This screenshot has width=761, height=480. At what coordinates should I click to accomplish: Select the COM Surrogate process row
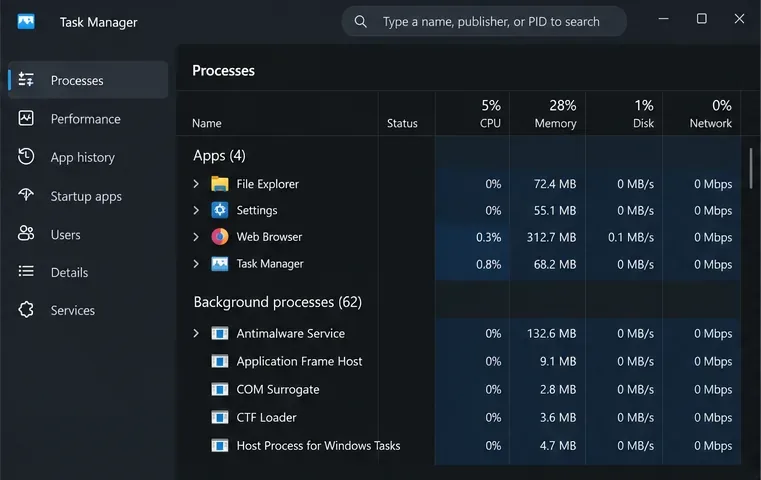458,389
